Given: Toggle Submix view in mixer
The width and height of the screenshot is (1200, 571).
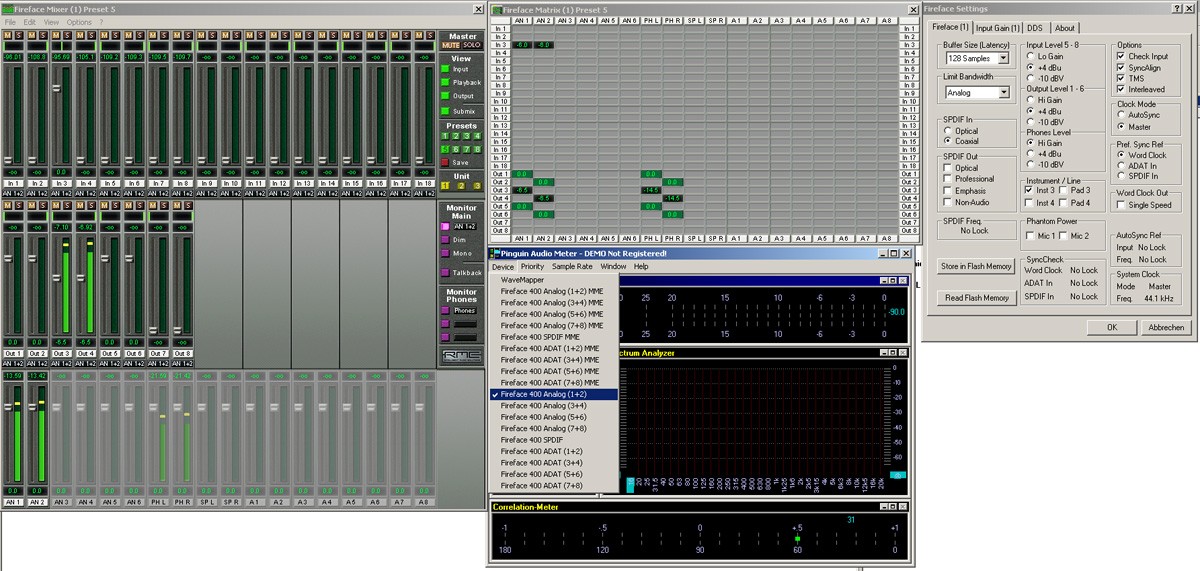Looking at the screenshot, I should pyautogui.click(x=447, y=111).
